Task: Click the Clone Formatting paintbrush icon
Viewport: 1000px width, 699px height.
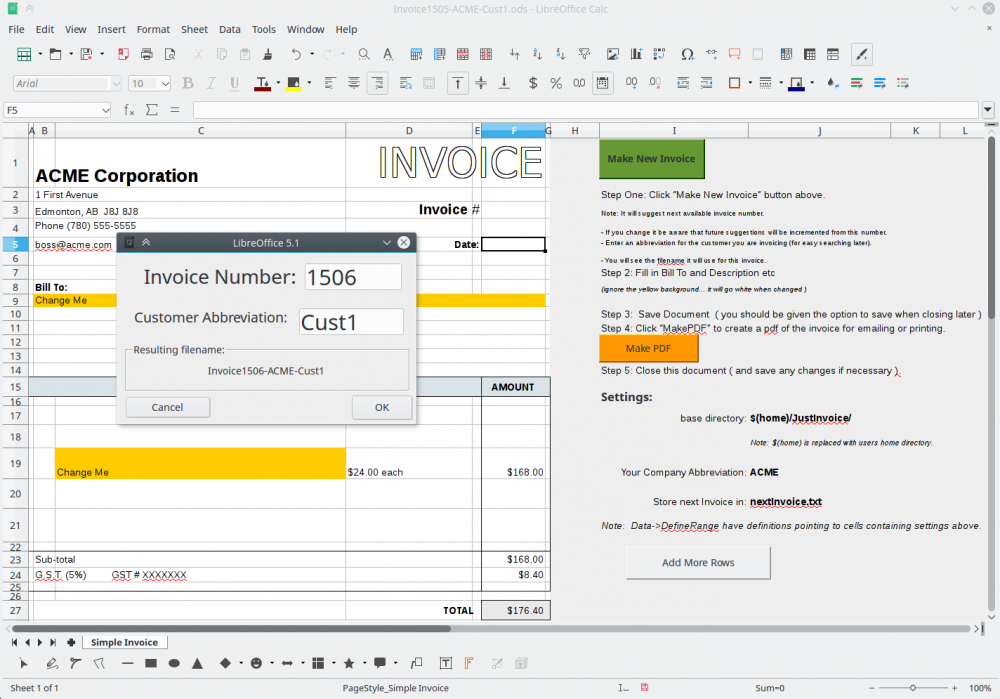Action: (268, 54)
